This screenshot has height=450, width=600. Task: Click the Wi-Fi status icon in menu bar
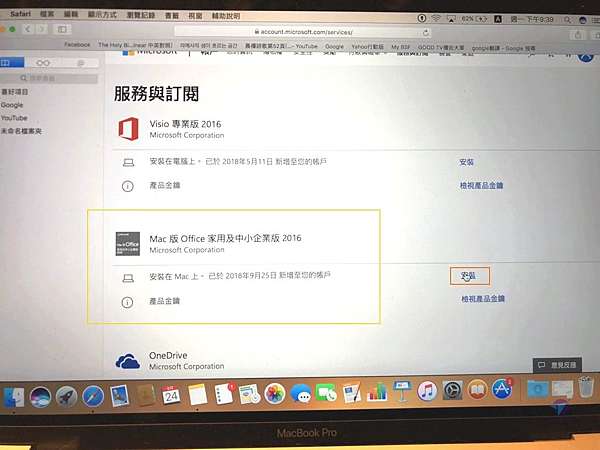tap(436, 18)
